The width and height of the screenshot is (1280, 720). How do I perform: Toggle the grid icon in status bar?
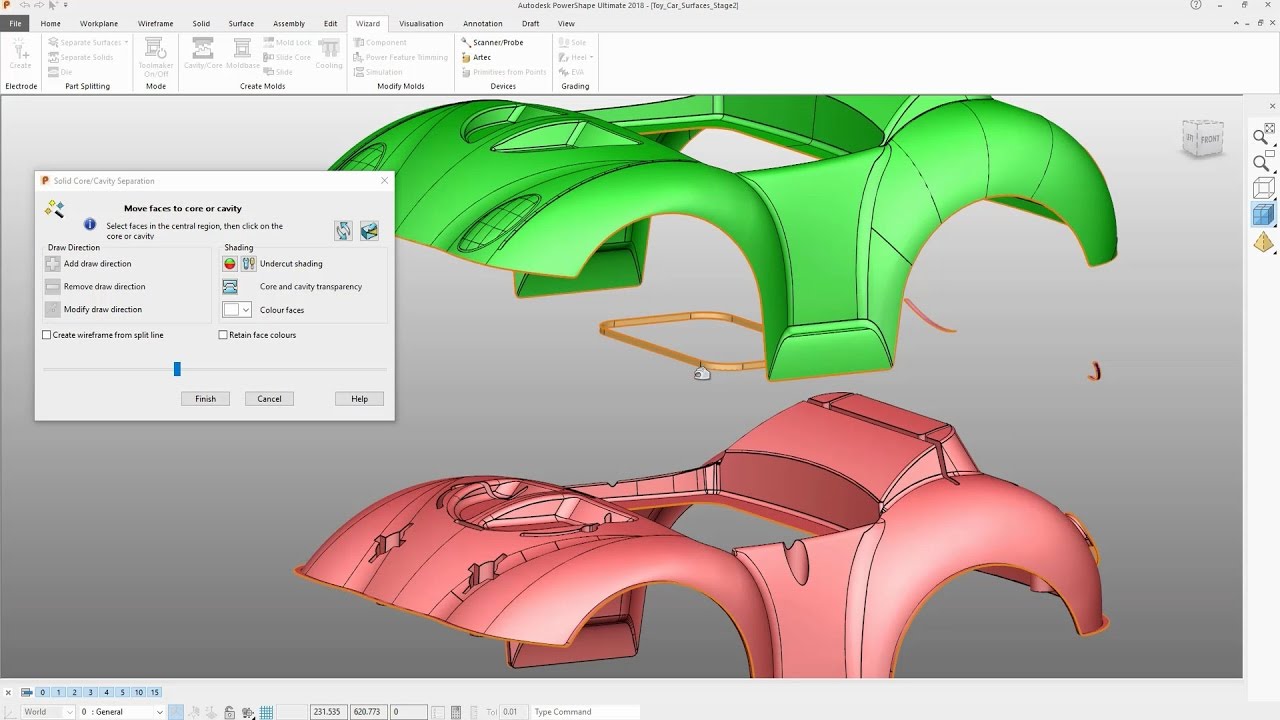tap(266, 712)
